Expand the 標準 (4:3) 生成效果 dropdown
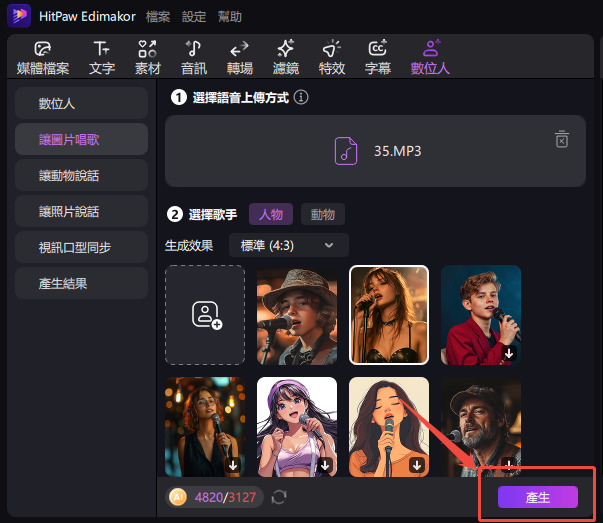The width and height of the screenshot is (603, 523). [x=289, y=245]
